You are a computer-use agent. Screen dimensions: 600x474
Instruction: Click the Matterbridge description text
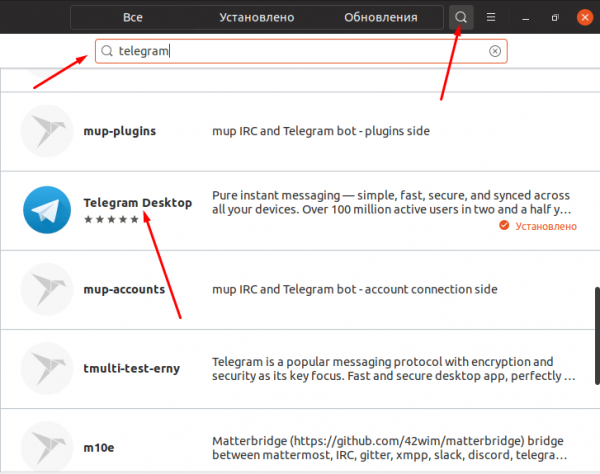390,448
